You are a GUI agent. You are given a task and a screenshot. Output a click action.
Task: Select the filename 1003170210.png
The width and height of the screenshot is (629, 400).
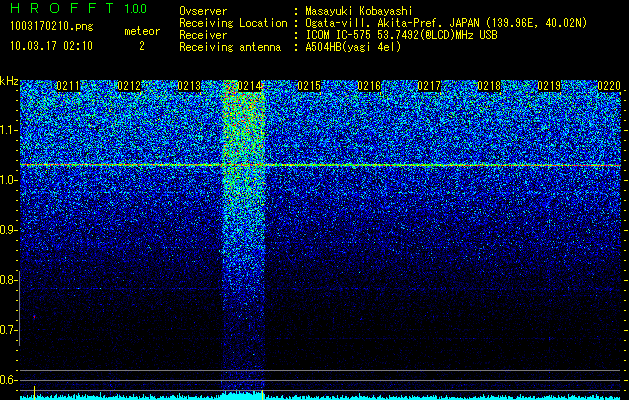(52, 26)
